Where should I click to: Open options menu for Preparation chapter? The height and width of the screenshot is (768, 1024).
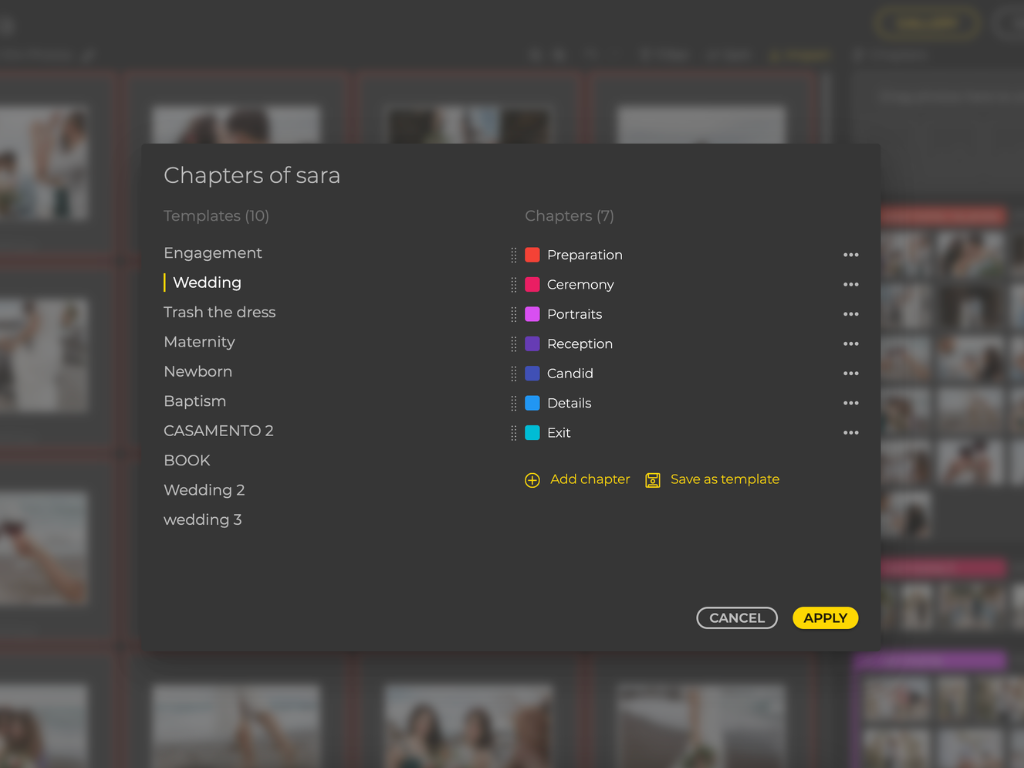[850, 255]
